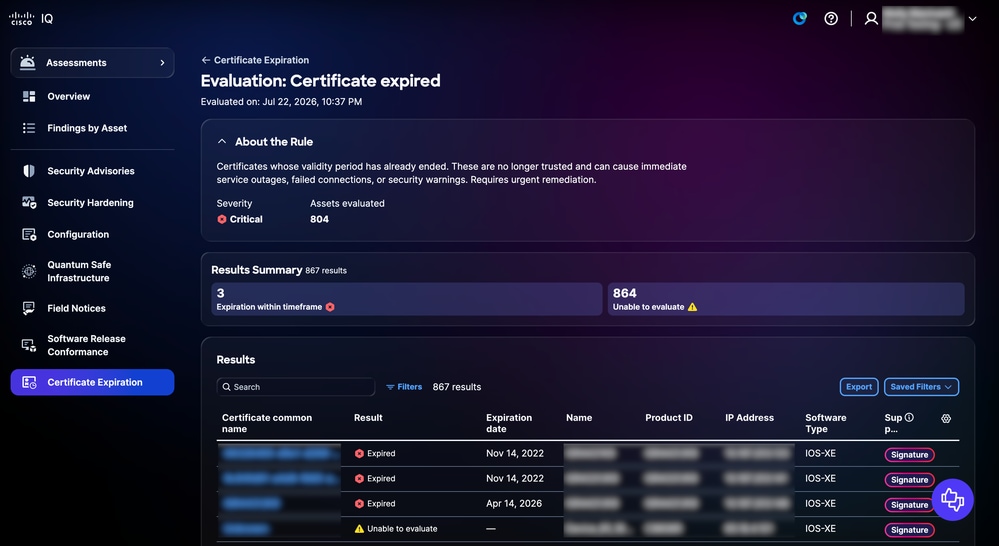999x546 pixels.
Task: Click the Assessments bell icon
Action: [x=27, y=62]
